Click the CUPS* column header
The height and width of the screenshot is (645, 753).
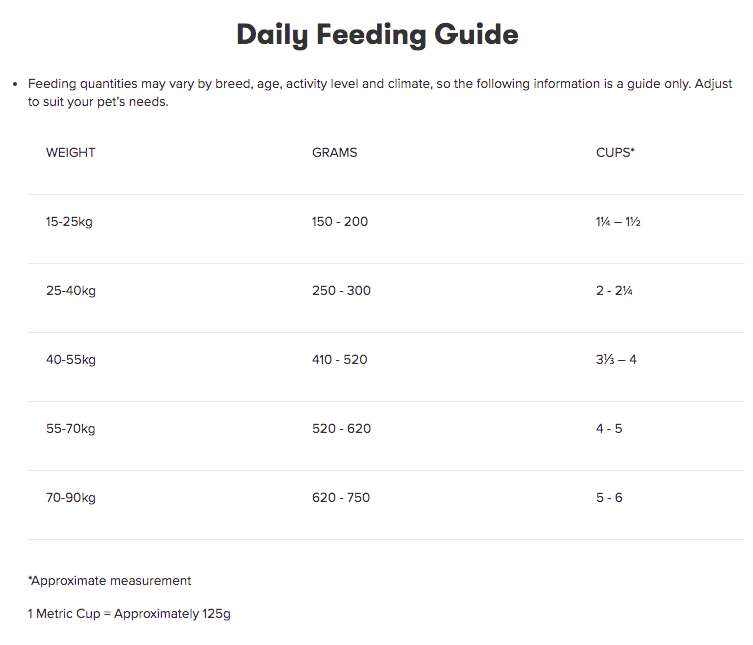tap(615, 153)
